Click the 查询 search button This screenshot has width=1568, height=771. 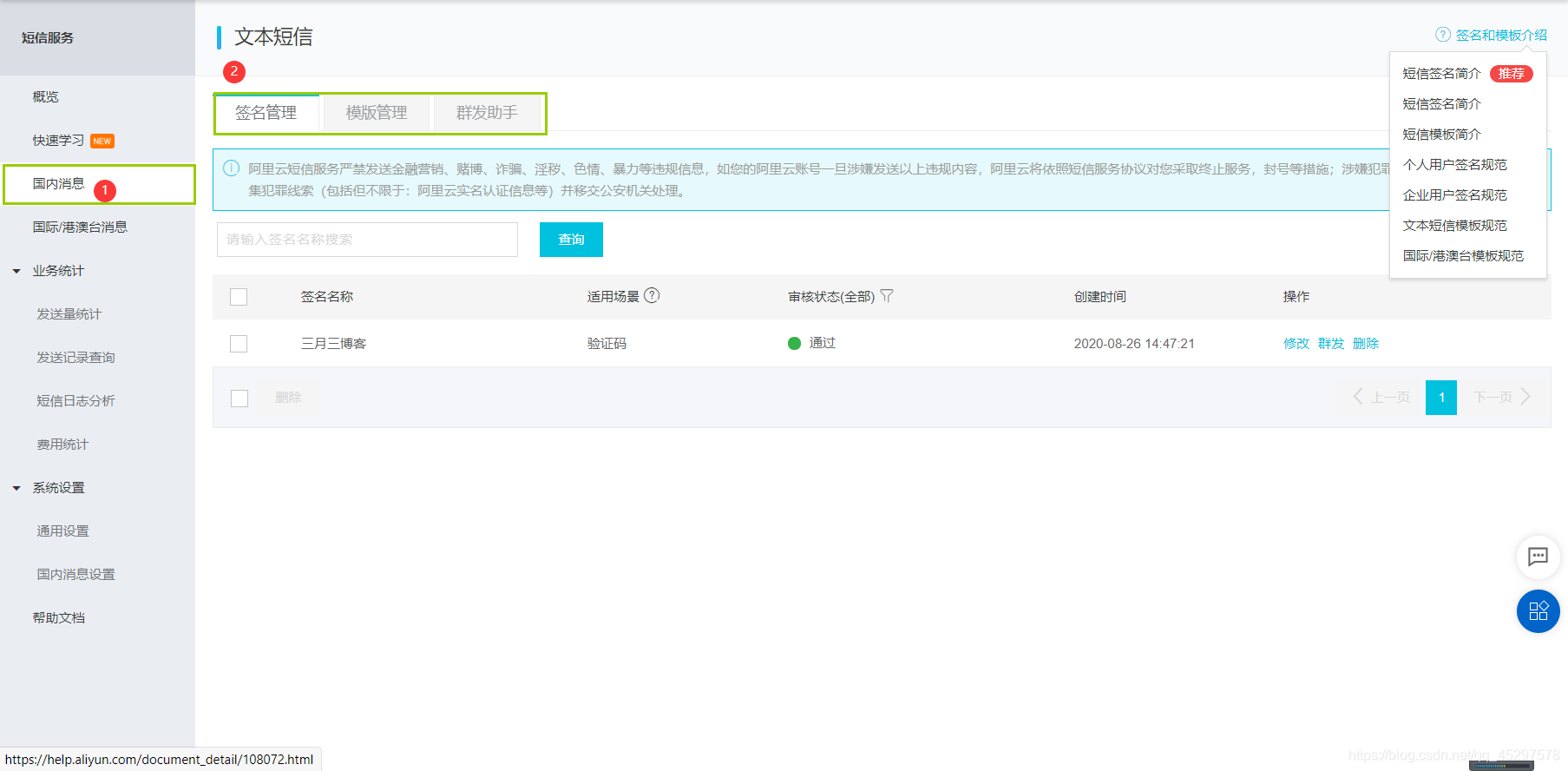(x=571, y=240)
